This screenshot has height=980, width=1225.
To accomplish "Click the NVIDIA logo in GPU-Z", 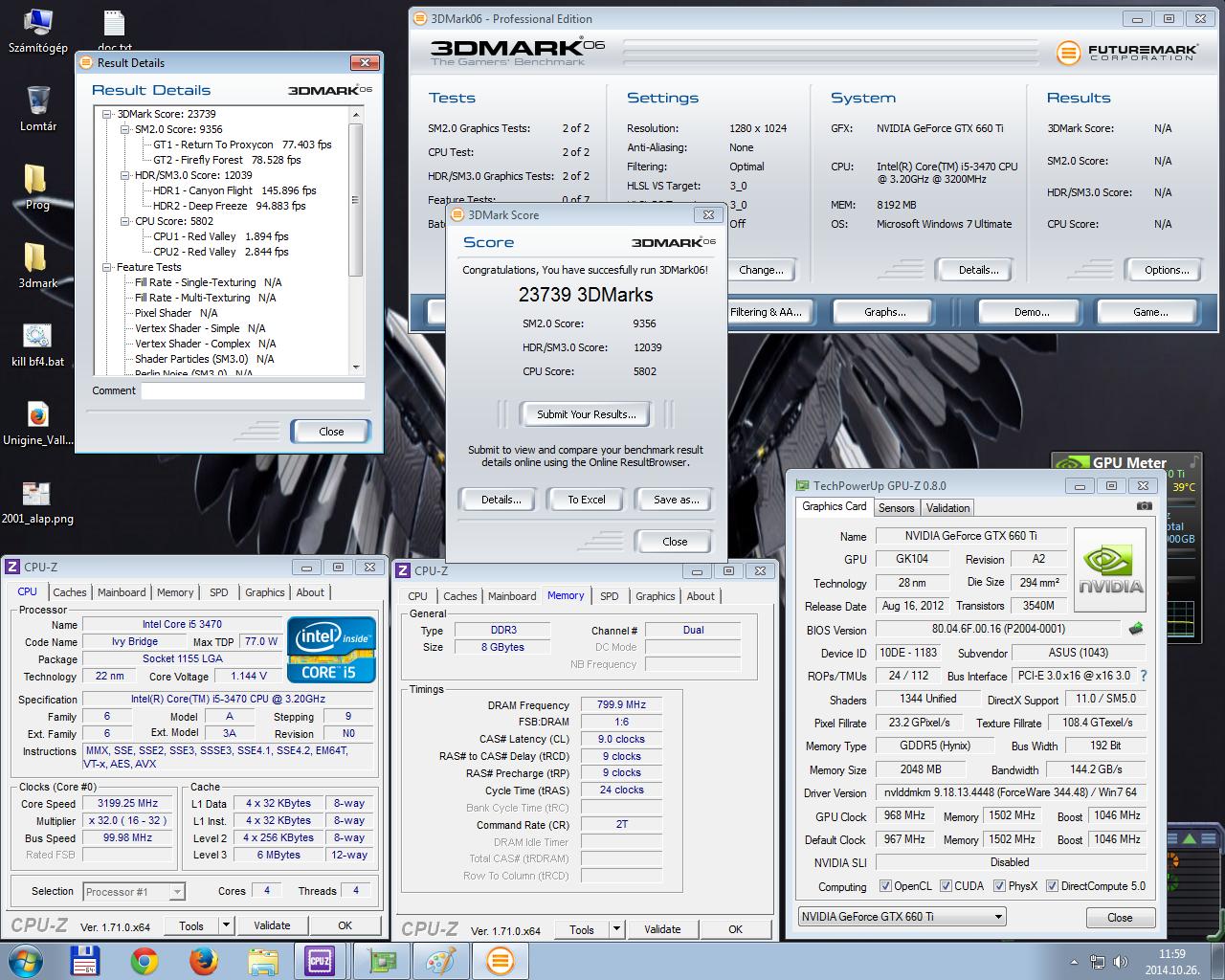I will tap(1110, 569).
